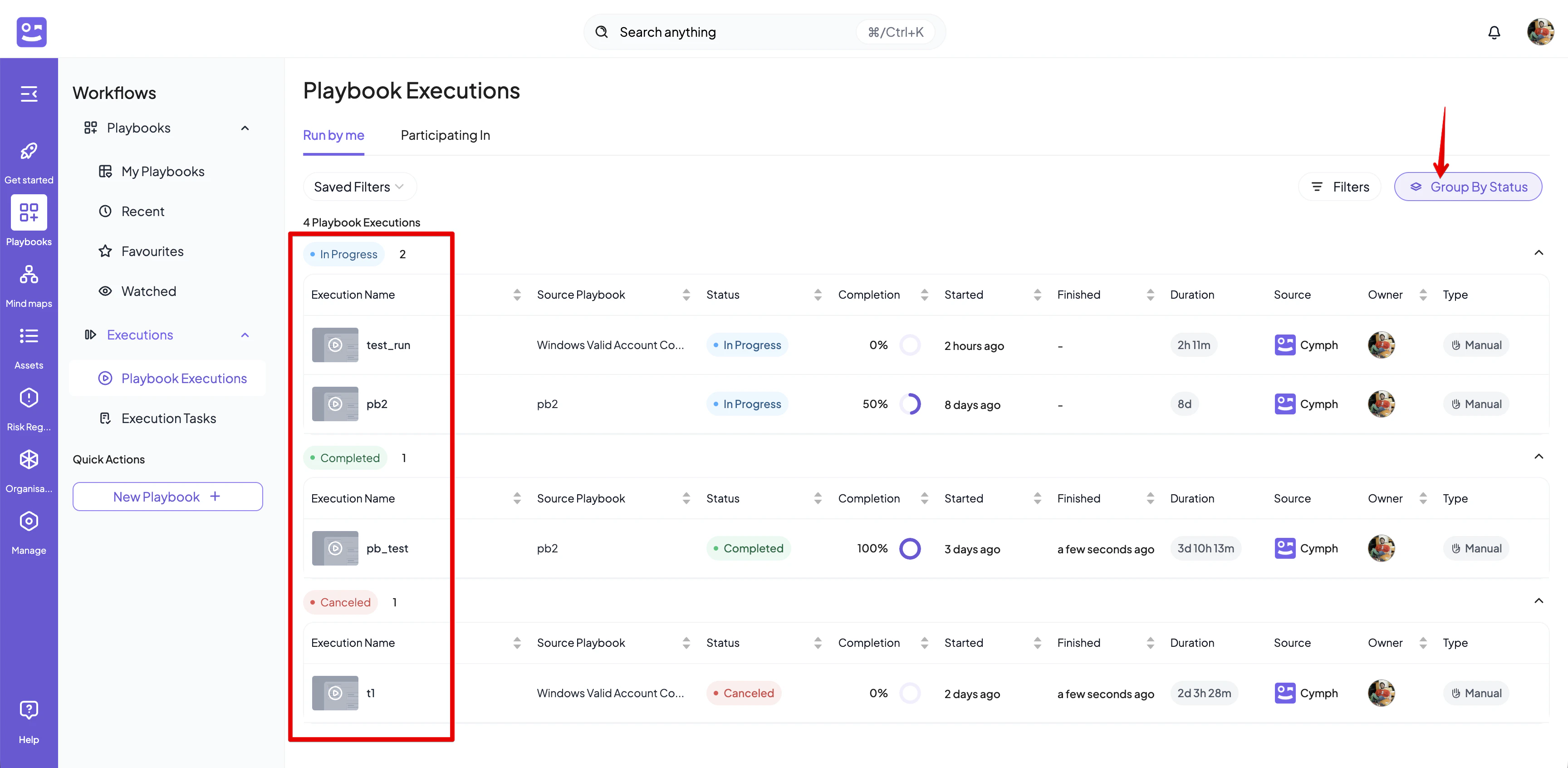Click the 50% progress circle for pb2
Screen dimensions: 1568x768
pos(911,404)
